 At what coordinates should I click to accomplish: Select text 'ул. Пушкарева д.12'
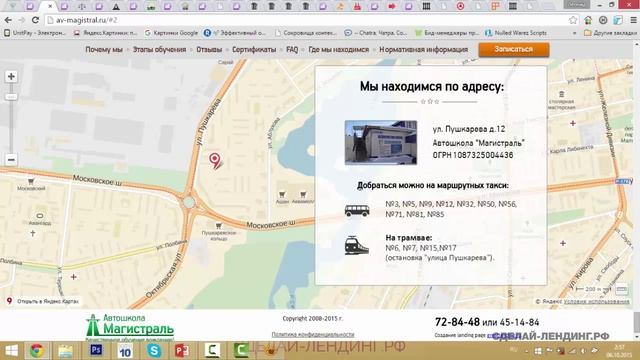[469, 129]
